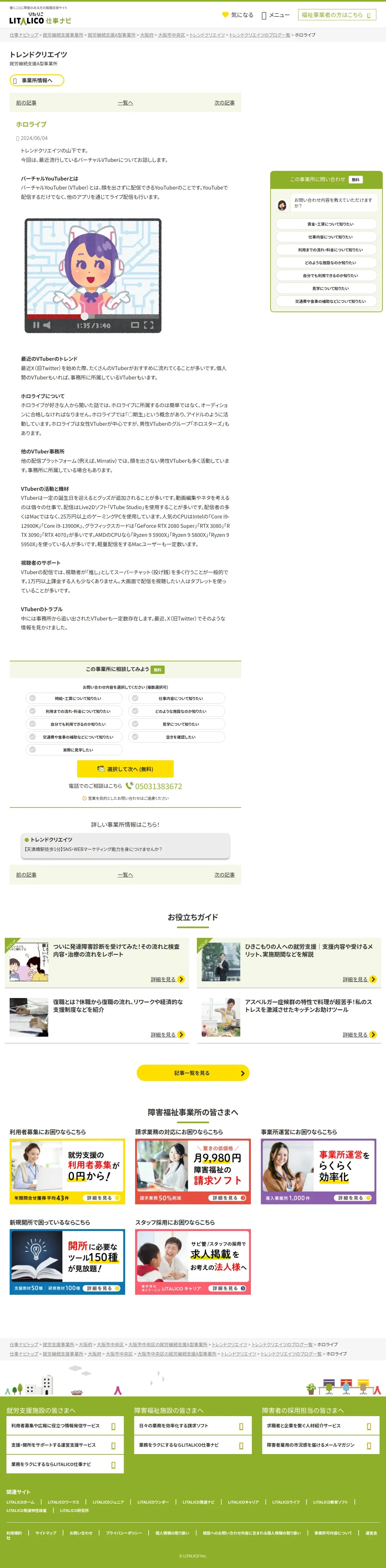The width and height of the screenshot is (386, 1568).
Task: Open the メニュー hamburger menu
Action: (275, 15)
